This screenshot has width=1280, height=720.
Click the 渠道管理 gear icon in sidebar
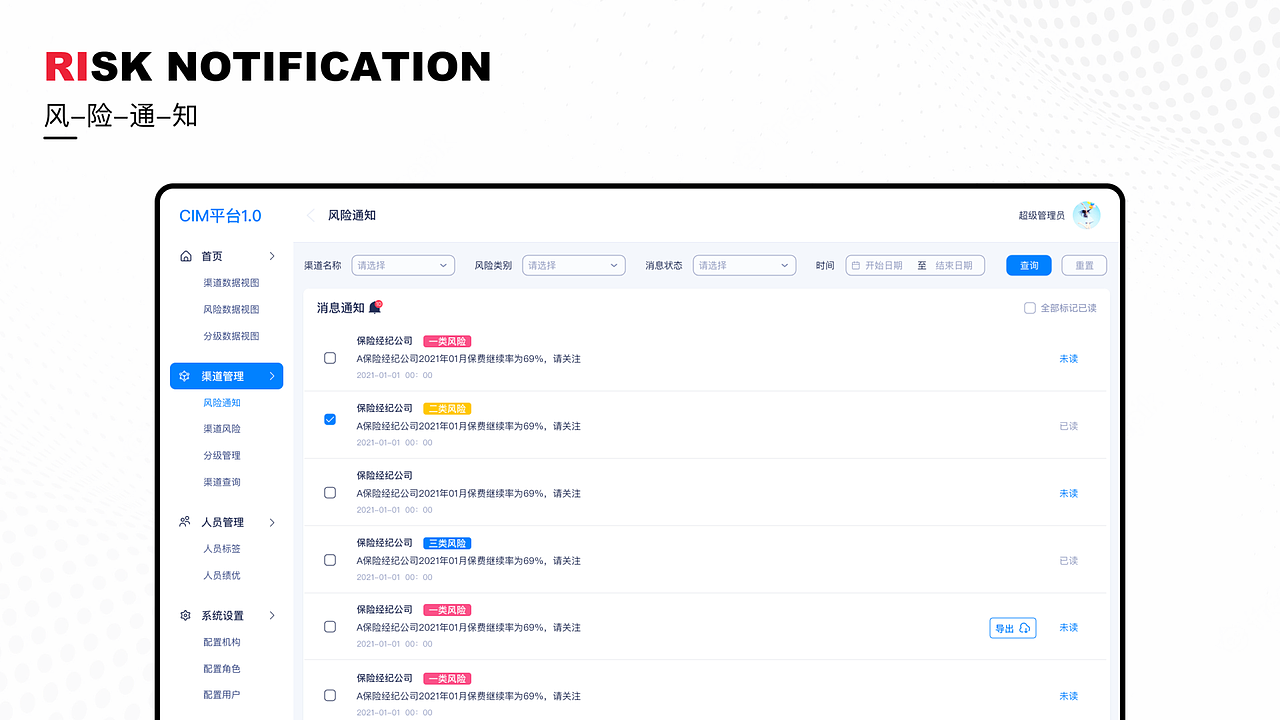(185, 376)
